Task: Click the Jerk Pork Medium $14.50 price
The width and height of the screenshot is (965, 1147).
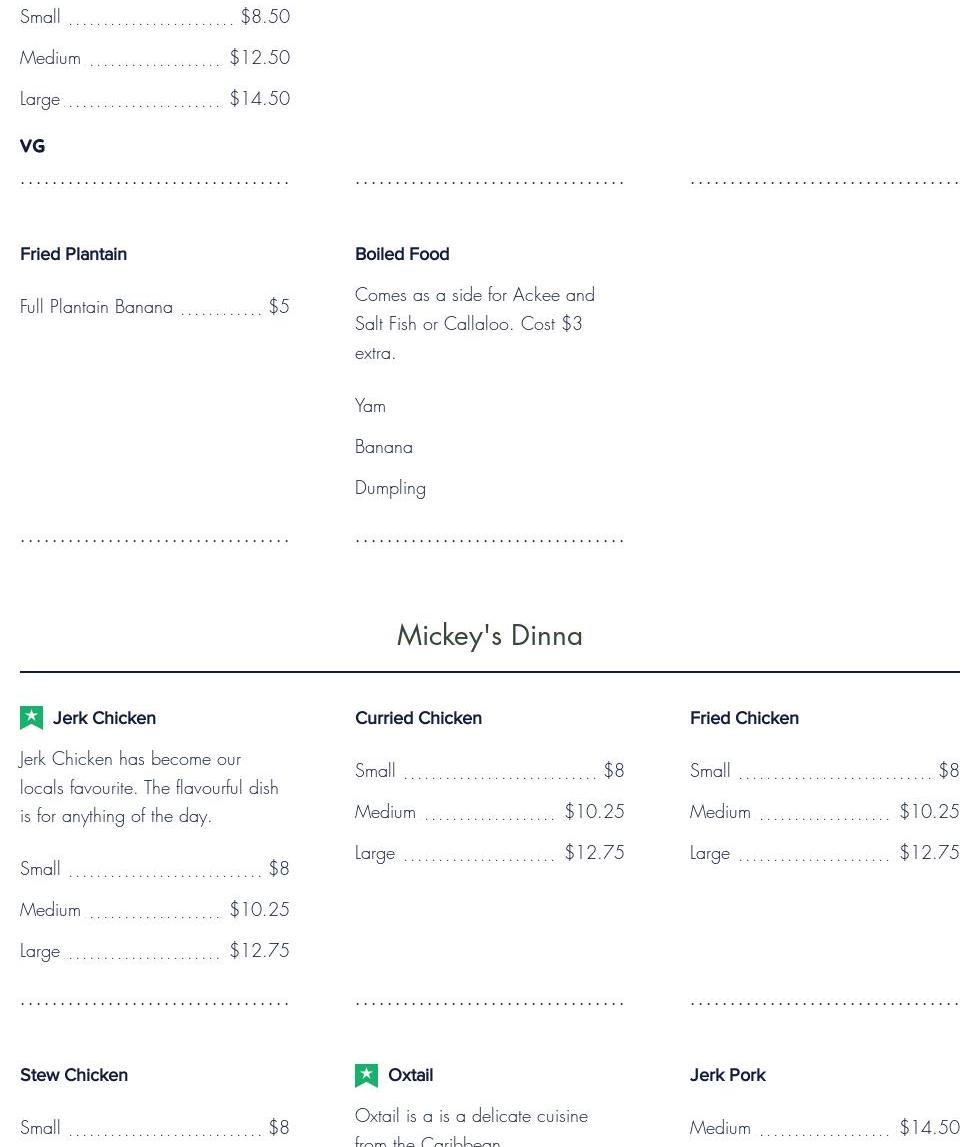Action: pos(929,1128)
